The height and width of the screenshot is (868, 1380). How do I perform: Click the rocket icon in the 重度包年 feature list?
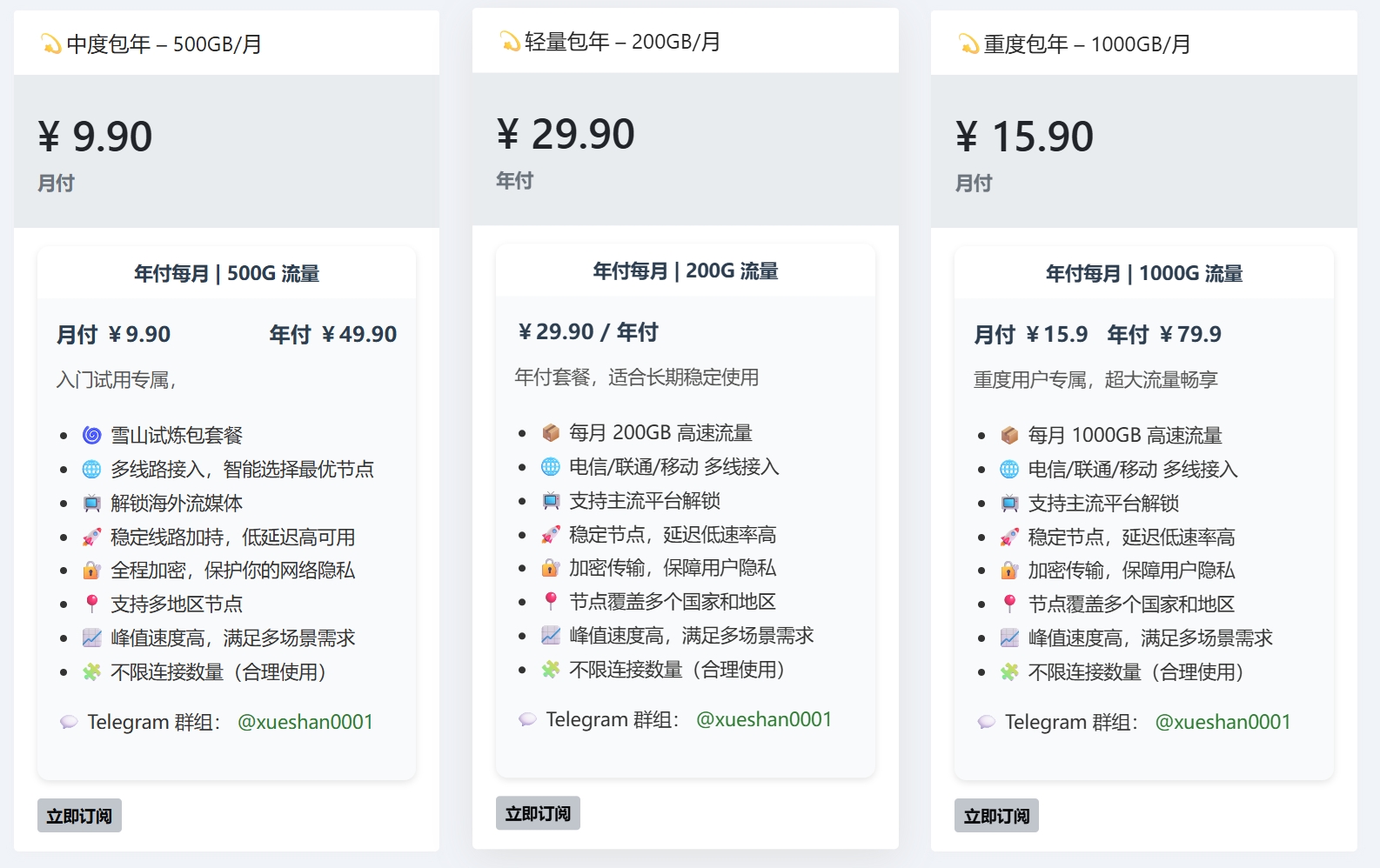click(1009, 537)
